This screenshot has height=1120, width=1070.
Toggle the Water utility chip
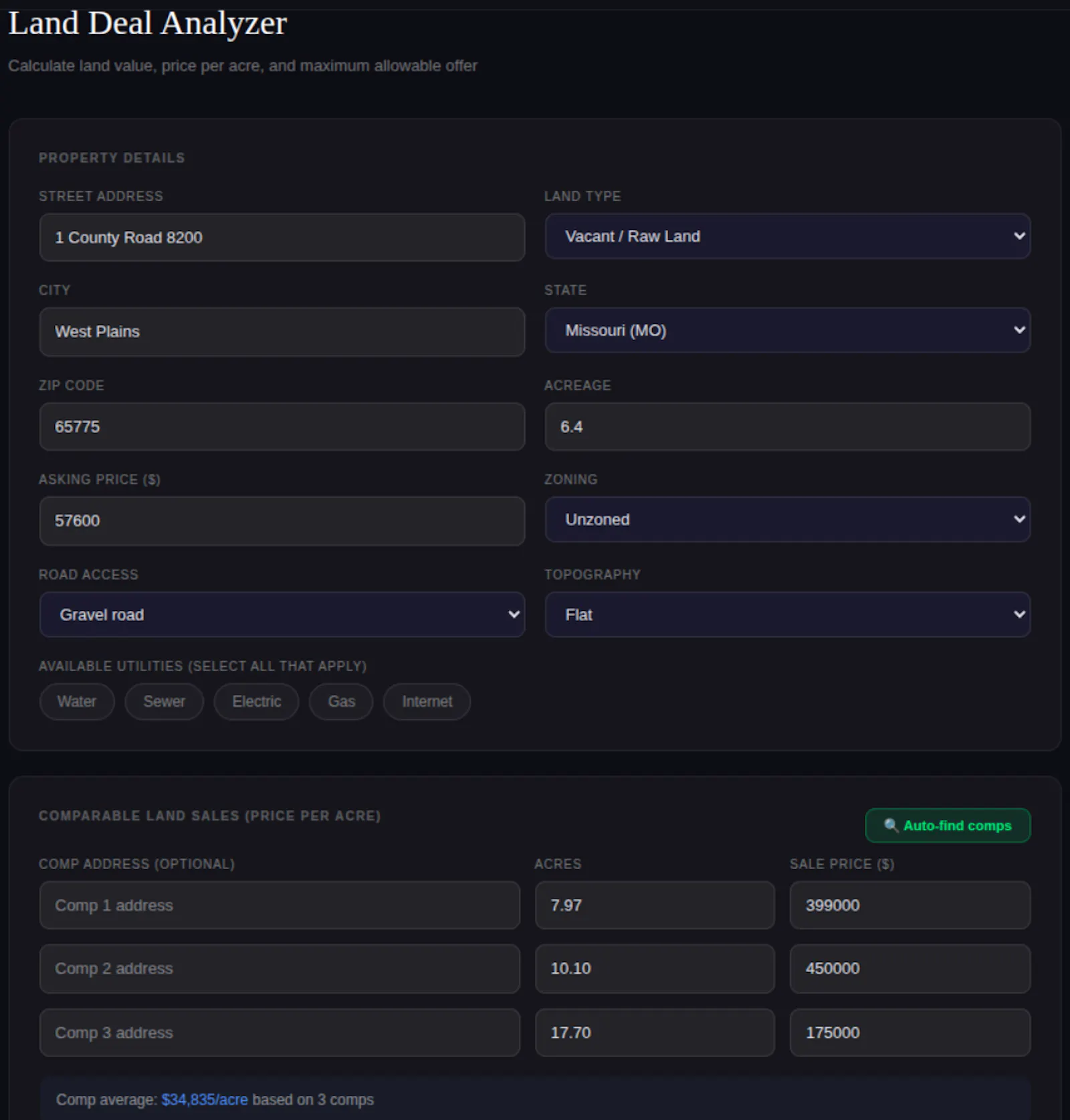click(x=77, y=701)
